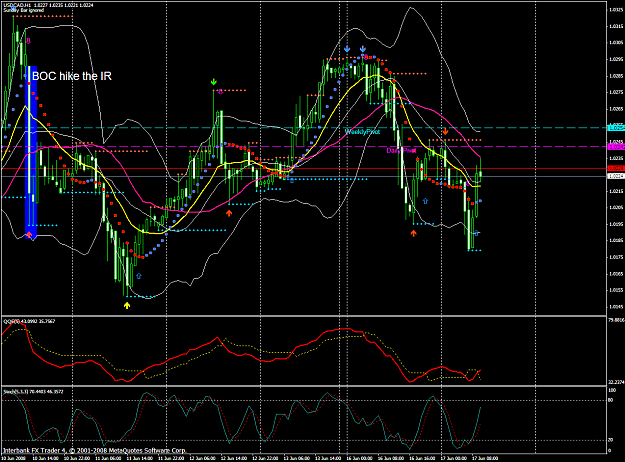625x462 pixels.
Task: Click the 1.0305 price axis label
Action: click(x=616, y=42)
